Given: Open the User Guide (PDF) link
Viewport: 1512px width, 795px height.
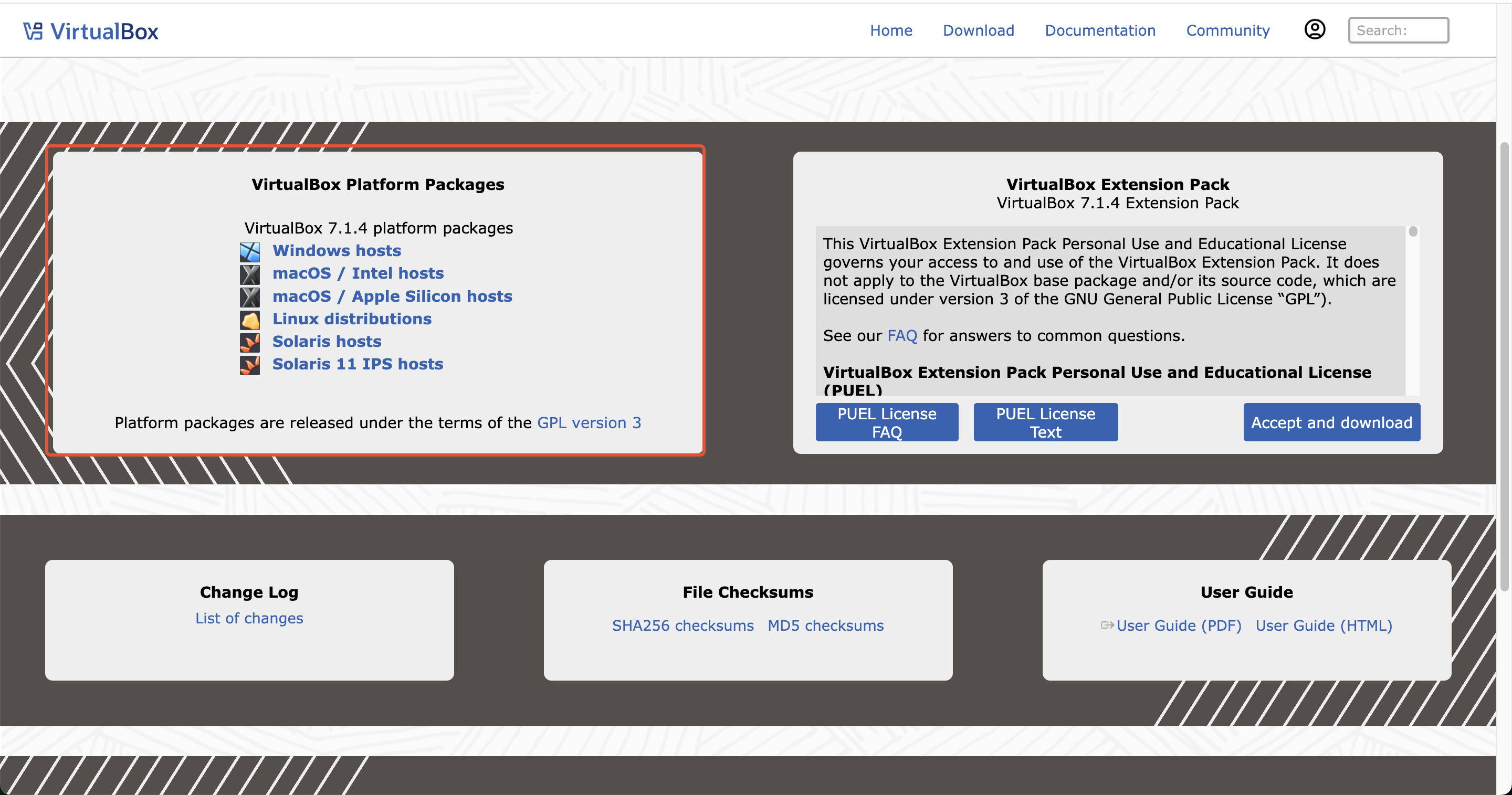Looking at the screenshot, I should point(1179,626).
